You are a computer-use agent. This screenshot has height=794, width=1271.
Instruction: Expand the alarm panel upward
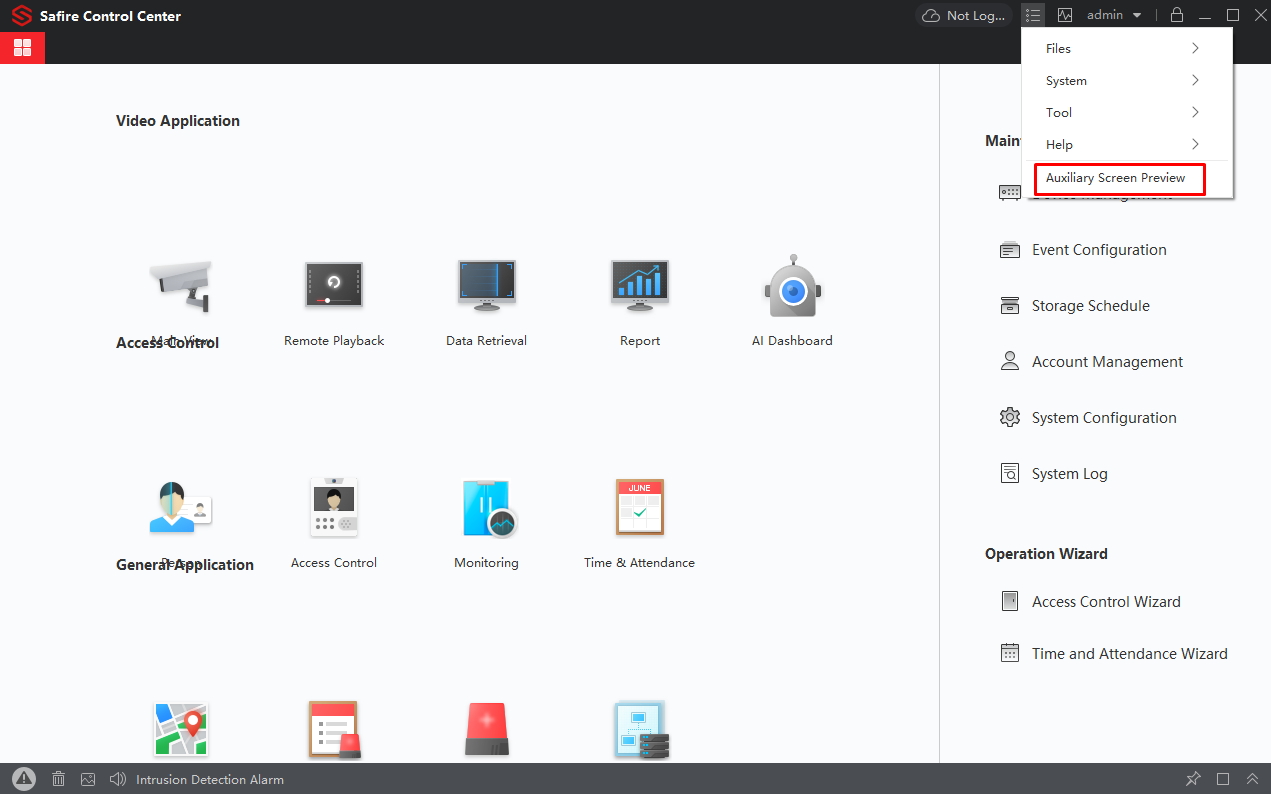(x=1252, y=779)
